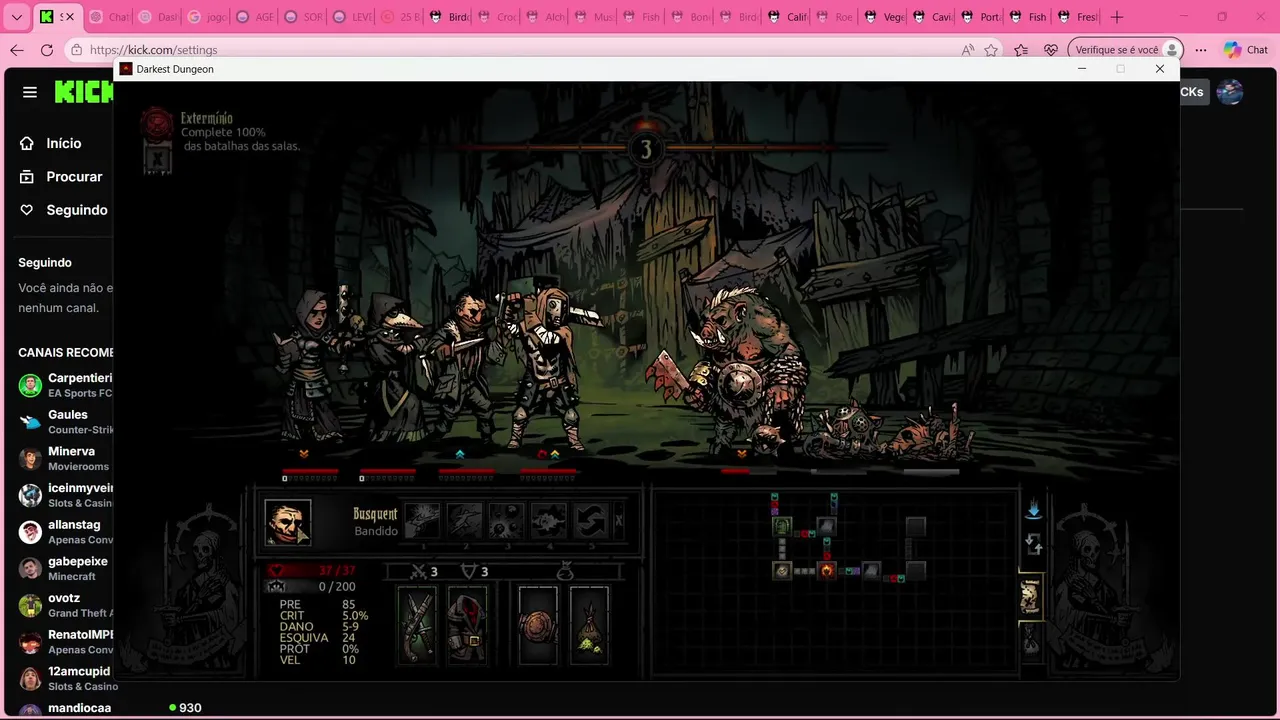1280x720 pixels.
Task: Open ovotz recommended channel
Action: 65,605
